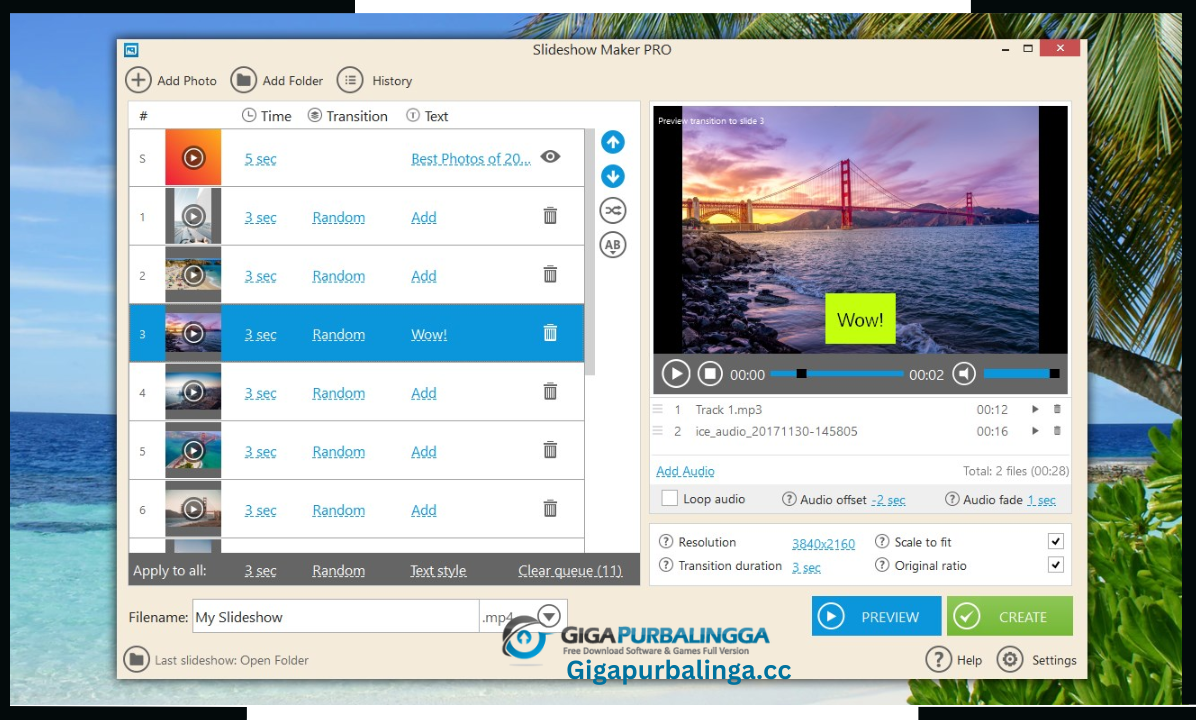Click the Add Photo plus icon
This screenshot has height=720, width=1200.
[139, 80]
